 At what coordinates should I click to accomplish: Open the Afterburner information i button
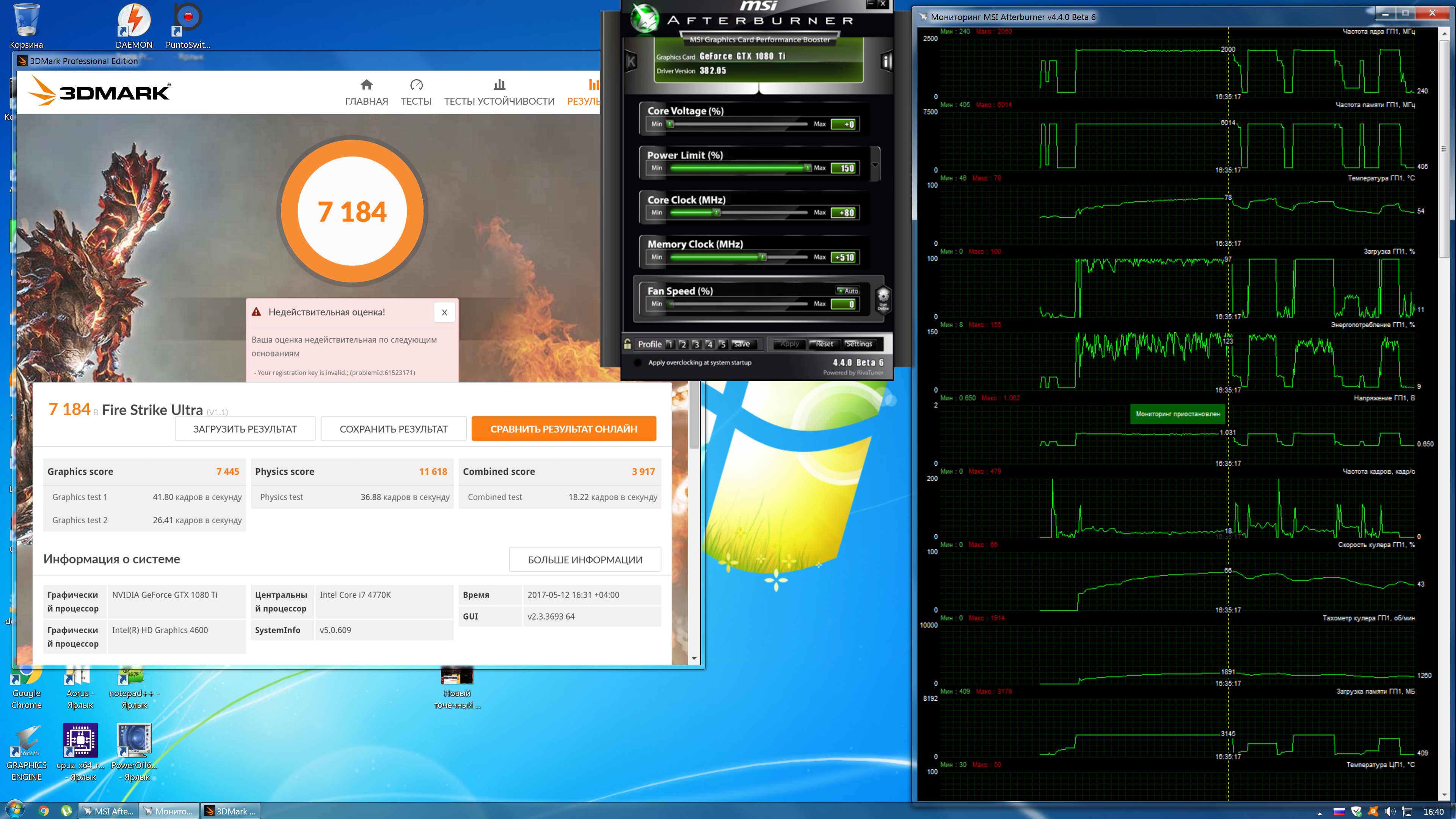[886, 61]
